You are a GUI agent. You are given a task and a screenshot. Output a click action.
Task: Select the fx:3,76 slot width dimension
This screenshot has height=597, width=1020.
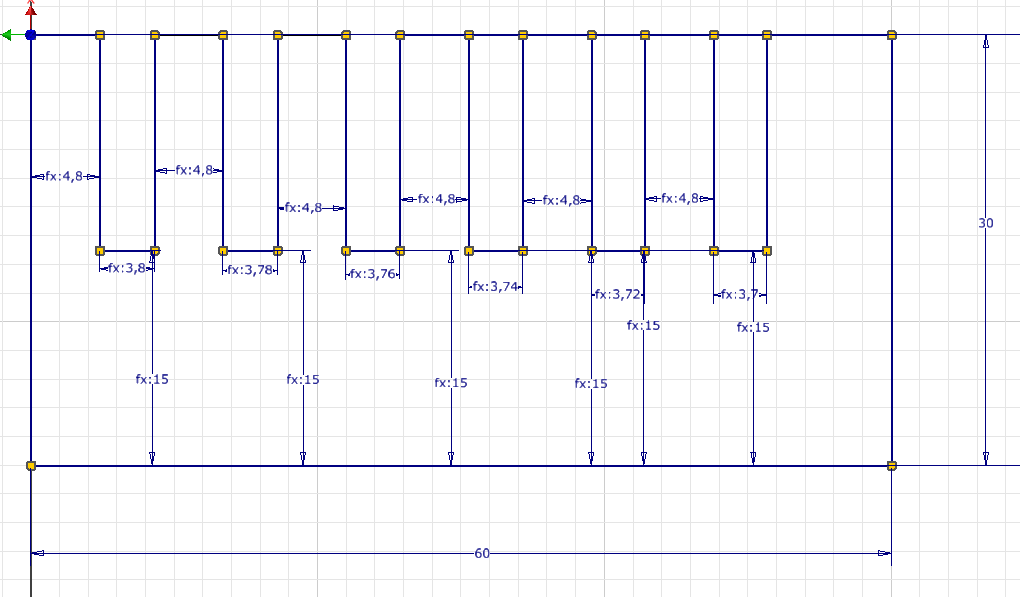pos(373,274)
